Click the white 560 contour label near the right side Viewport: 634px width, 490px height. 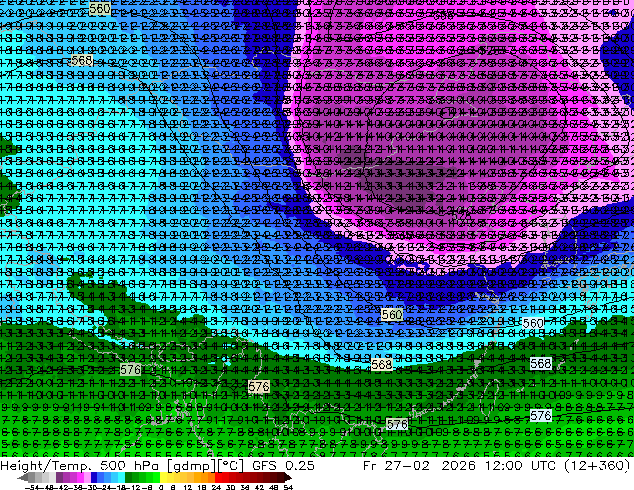click(533, 323)
